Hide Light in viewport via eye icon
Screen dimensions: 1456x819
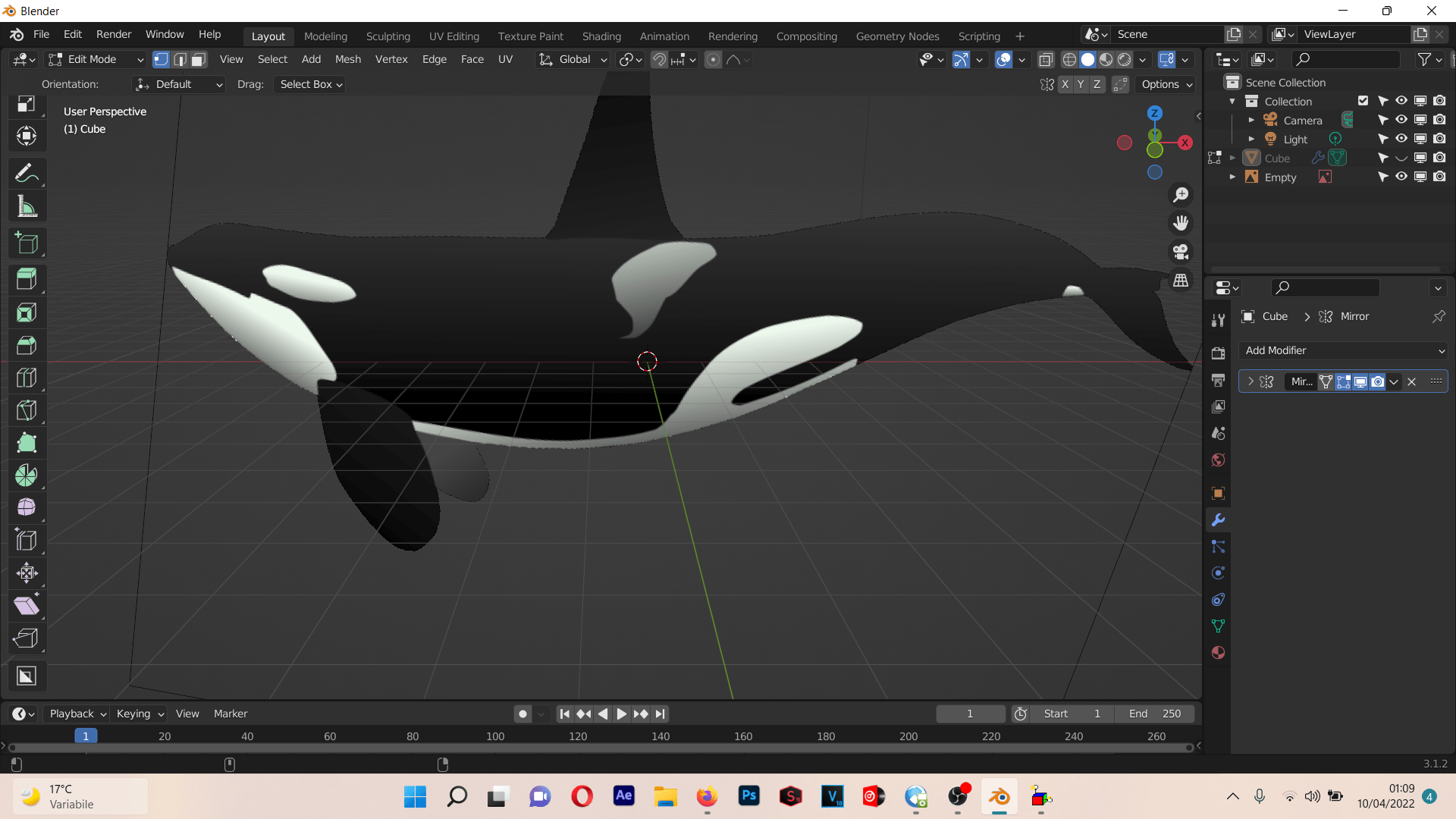click(x=1401, y=139)
